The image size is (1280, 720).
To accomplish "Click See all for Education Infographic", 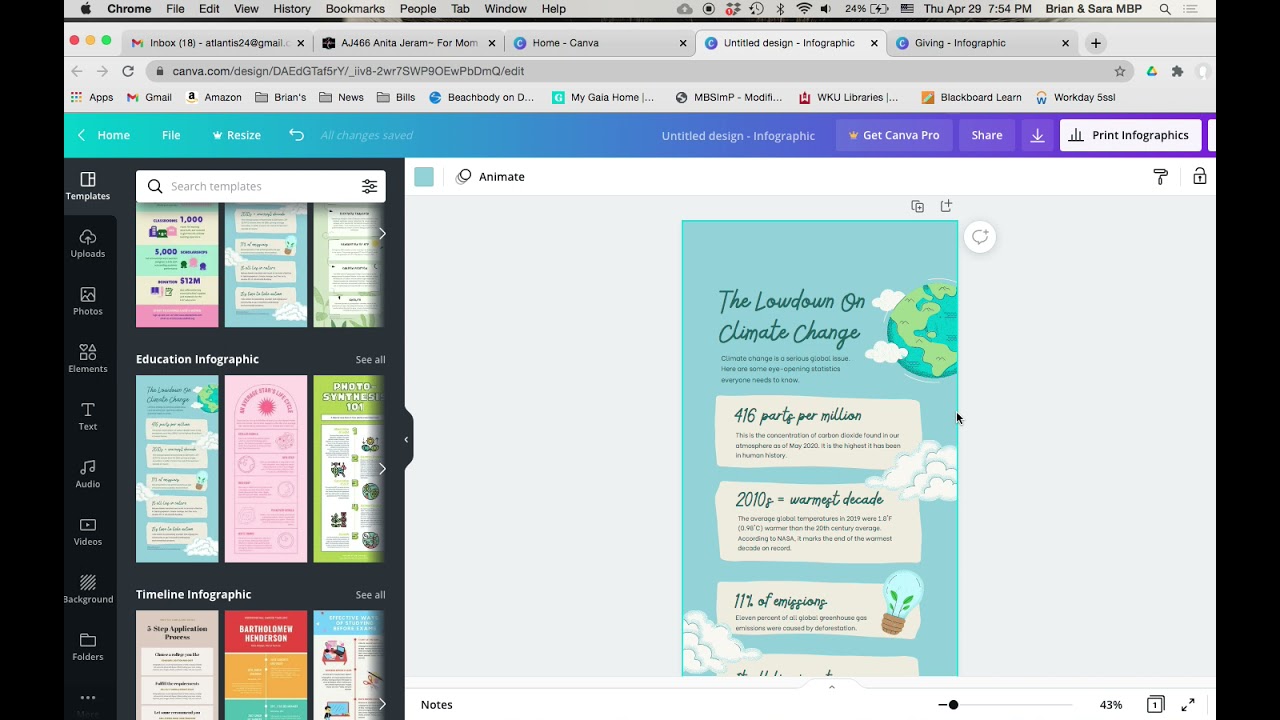I will point(370,360).
